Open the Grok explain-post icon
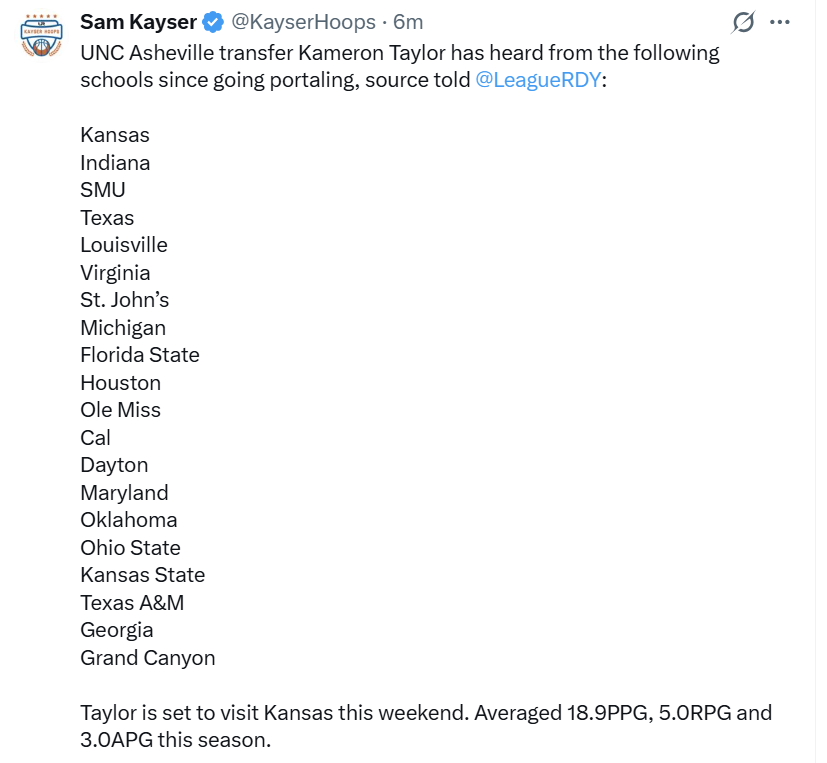 [743, 22]
